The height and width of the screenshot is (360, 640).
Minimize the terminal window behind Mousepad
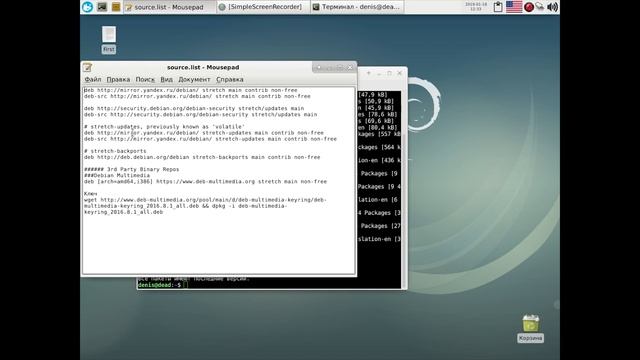379,73
